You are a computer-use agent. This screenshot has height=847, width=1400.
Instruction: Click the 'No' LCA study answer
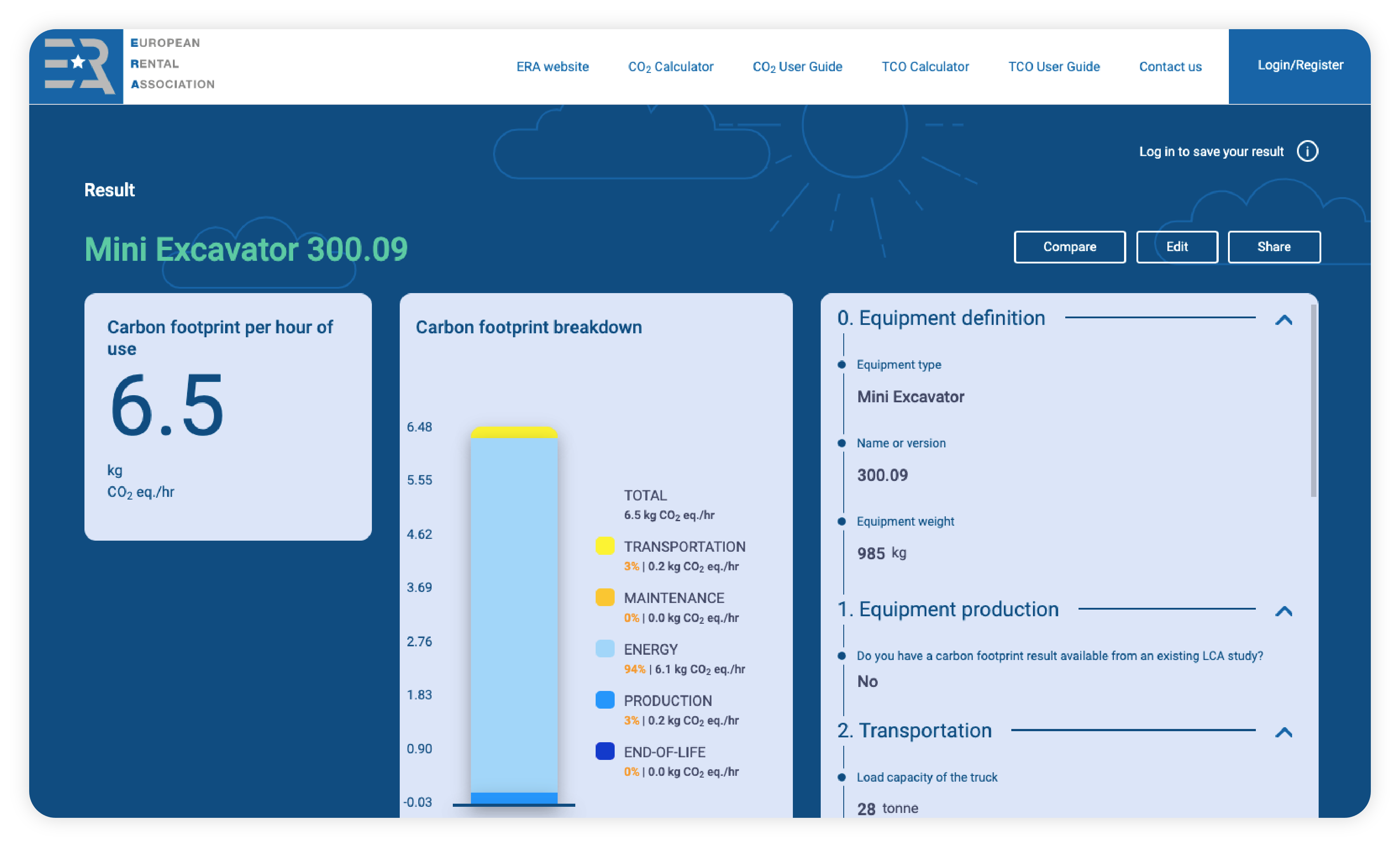[867, 681]
